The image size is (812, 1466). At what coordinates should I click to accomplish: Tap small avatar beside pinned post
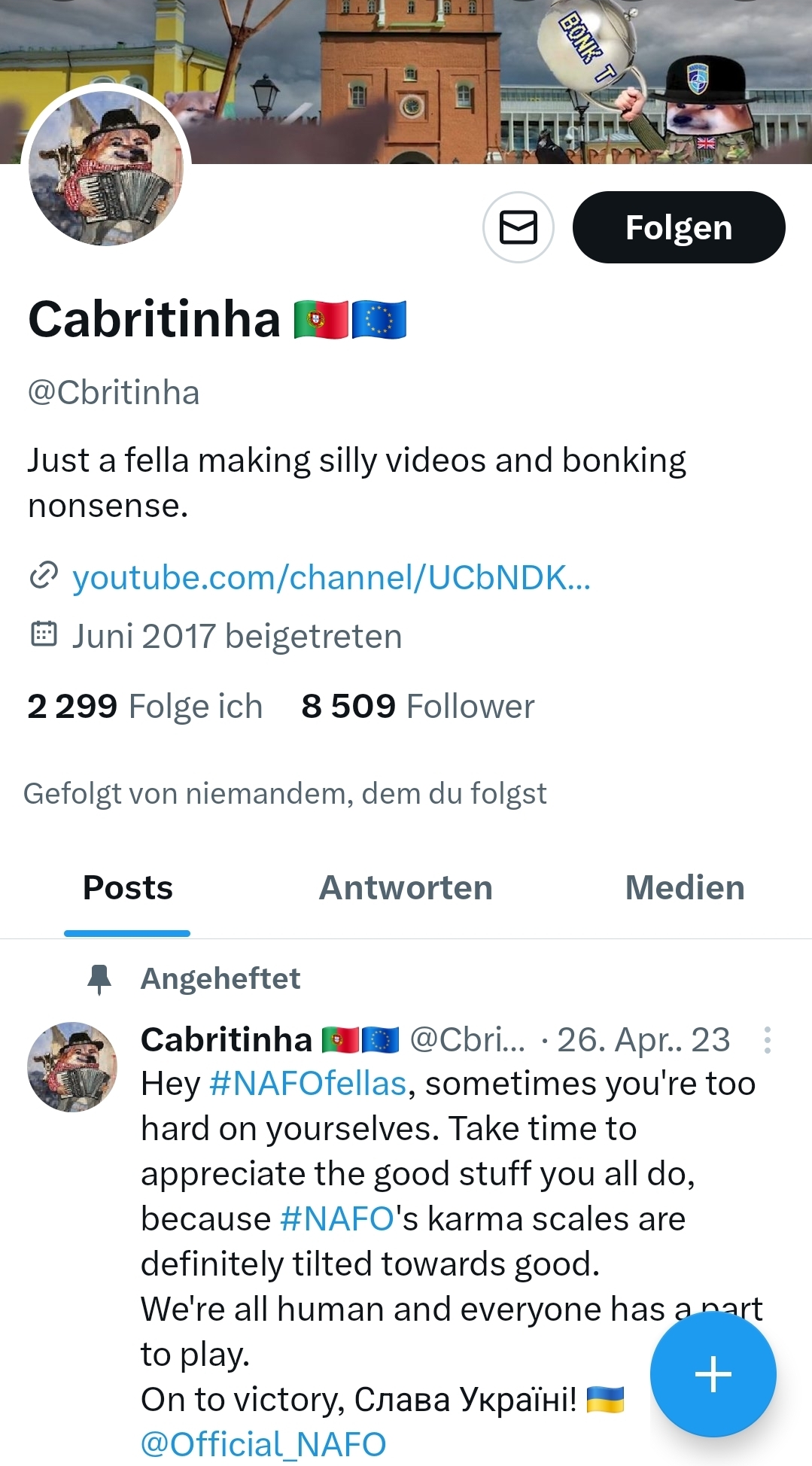(x=72, y=1066)
